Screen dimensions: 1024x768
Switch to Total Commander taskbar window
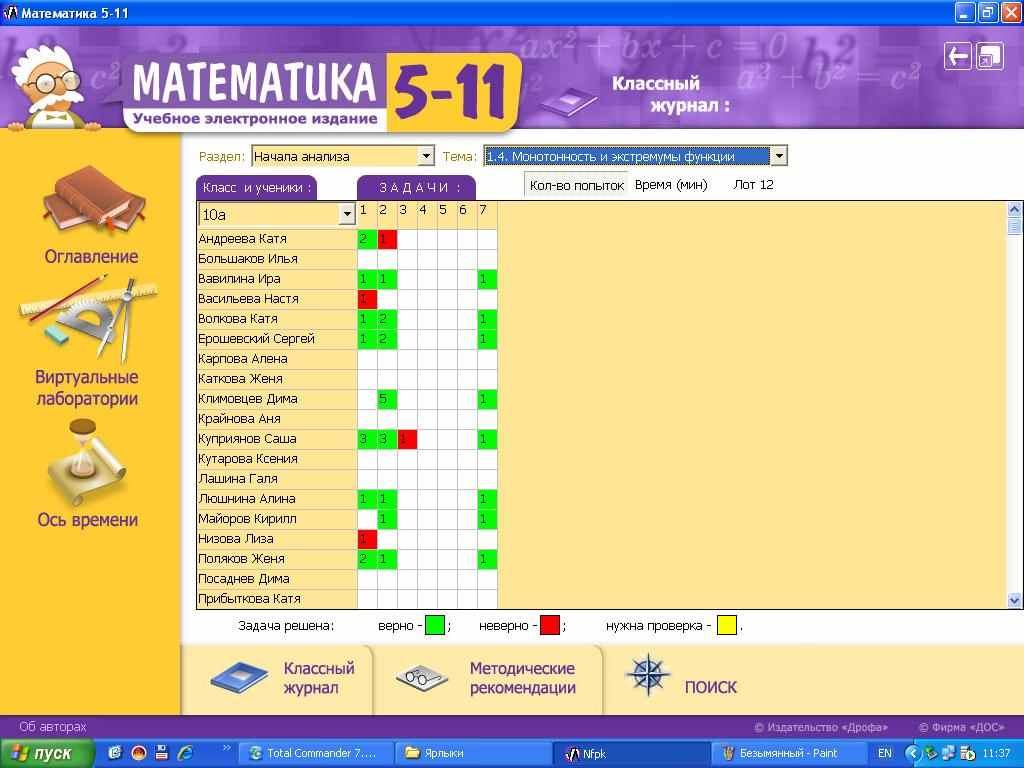(x=316, y=754)
